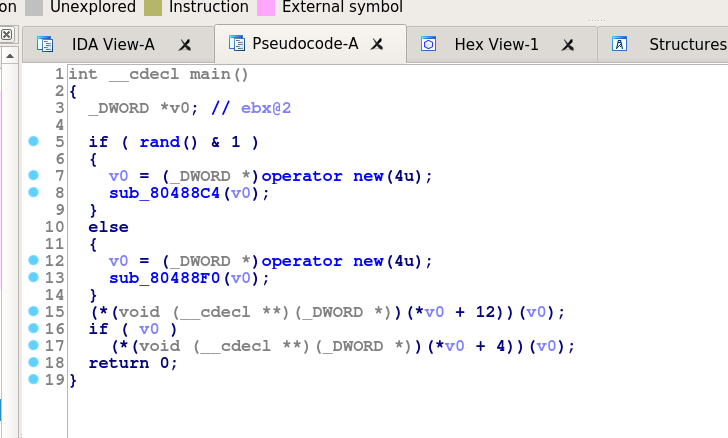Toggle breakpoint dot on line 5
The width and height of the screenshot is (728, 438).
(x=33, y=141)
